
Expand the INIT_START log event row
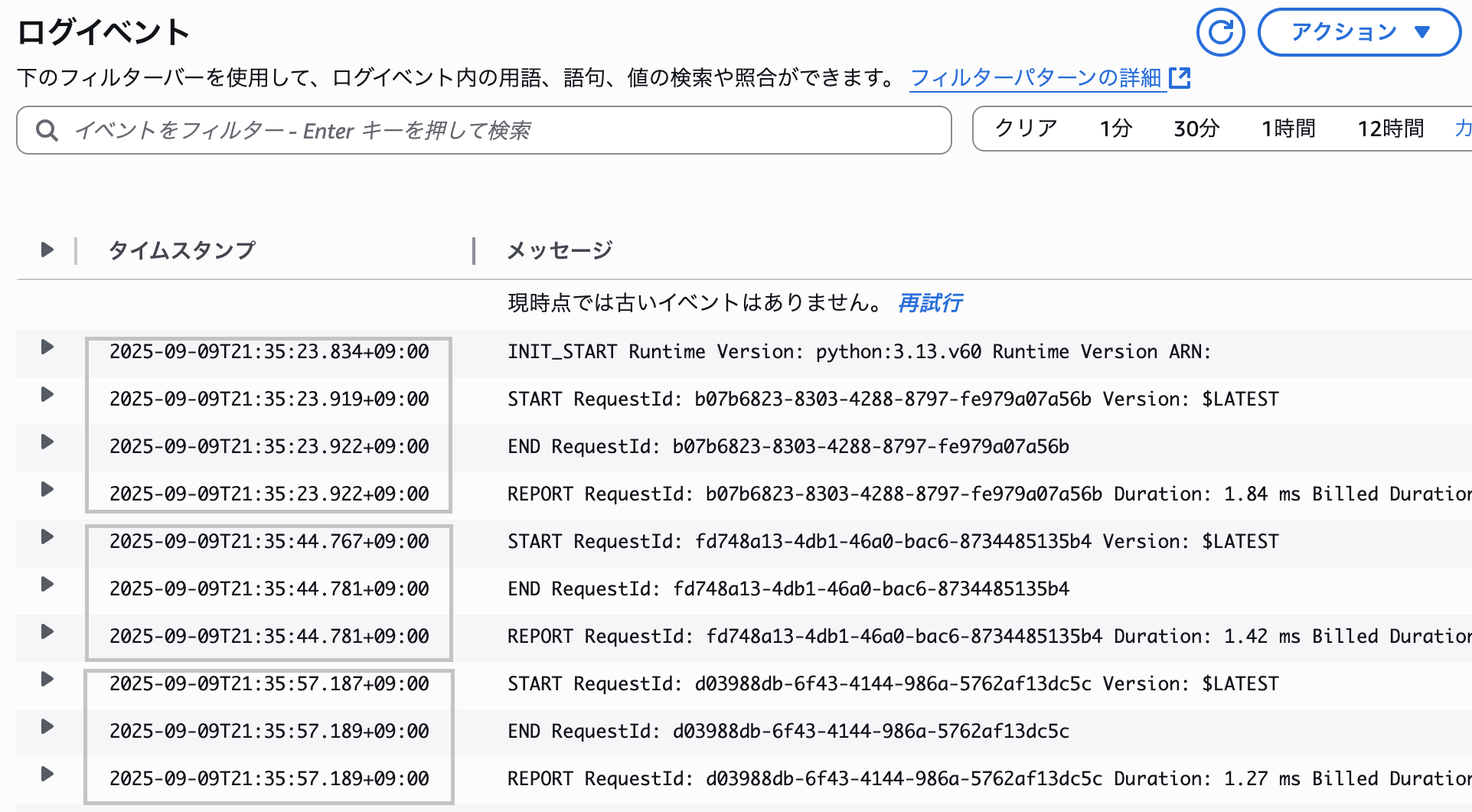point(47,347)
